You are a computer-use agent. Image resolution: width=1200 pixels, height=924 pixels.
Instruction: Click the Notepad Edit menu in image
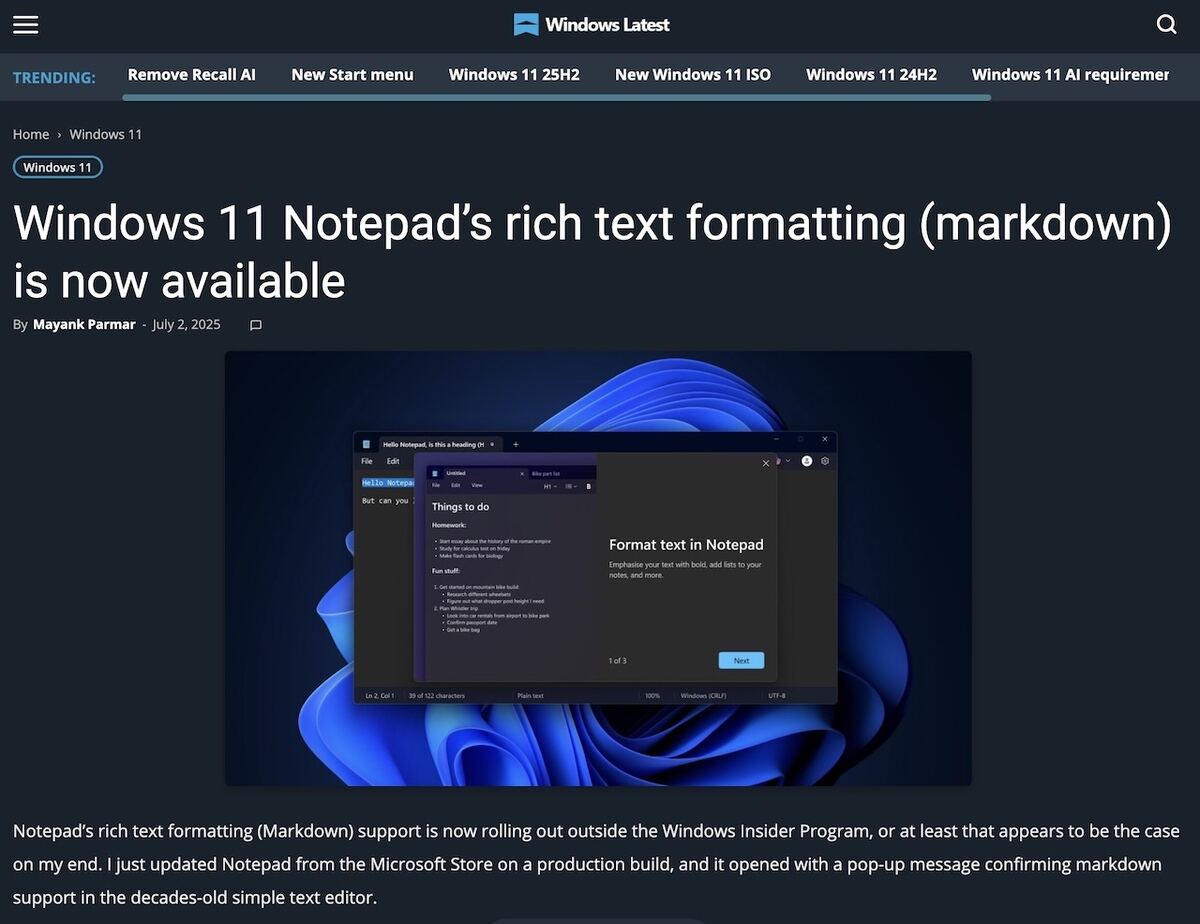pos(393,461)
